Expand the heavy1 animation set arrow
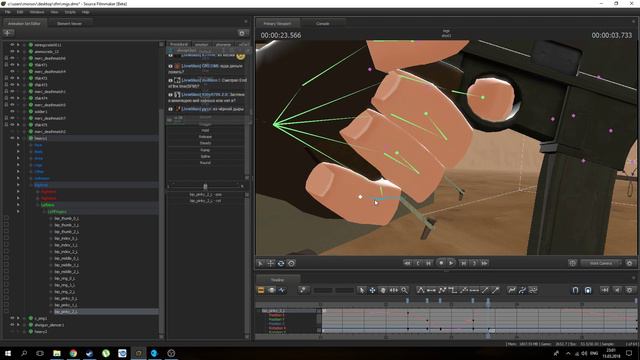Screen dimensions: 640x360 [18, 138]
